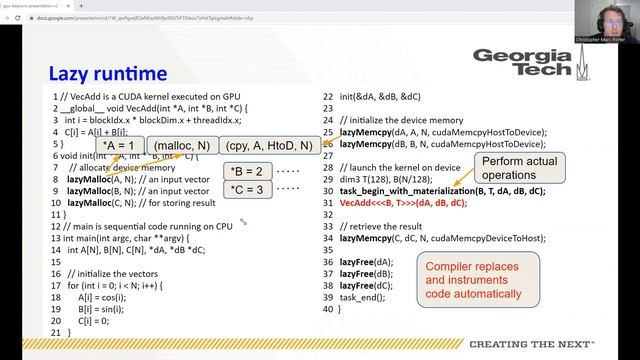Click line 14 int A[N], B[N] declaration

coord(136,250)
